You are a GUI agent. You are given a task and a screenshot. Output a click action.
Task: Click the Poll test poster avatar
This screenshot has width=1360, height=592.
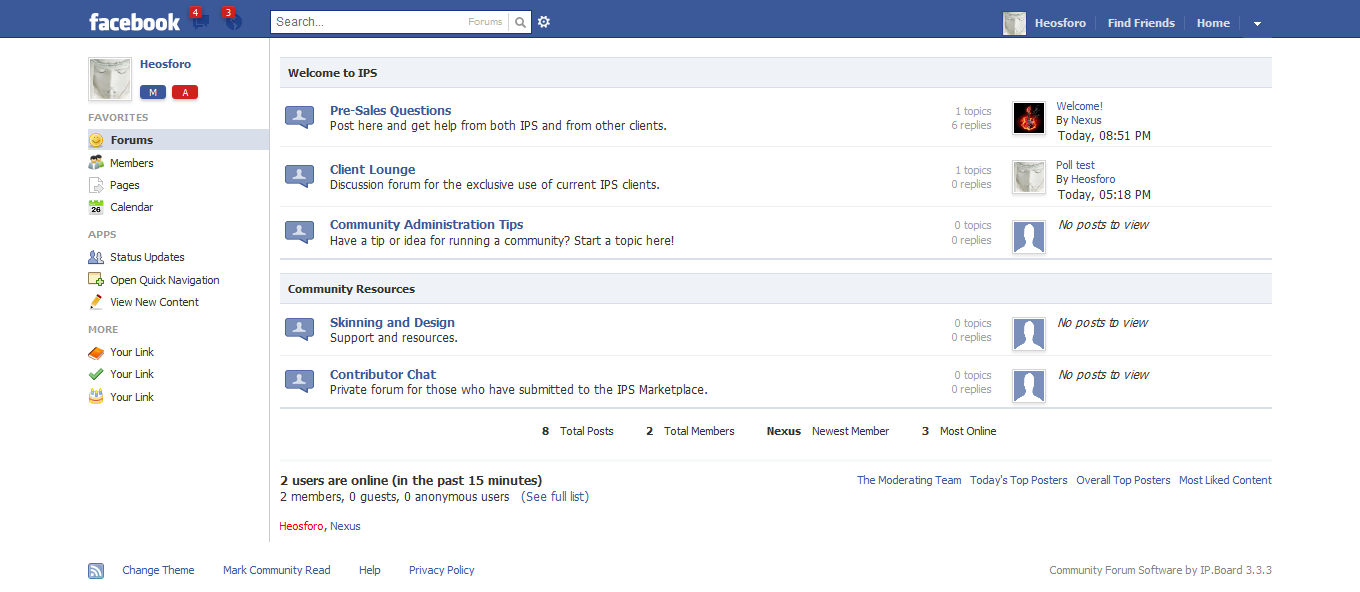1029,177
